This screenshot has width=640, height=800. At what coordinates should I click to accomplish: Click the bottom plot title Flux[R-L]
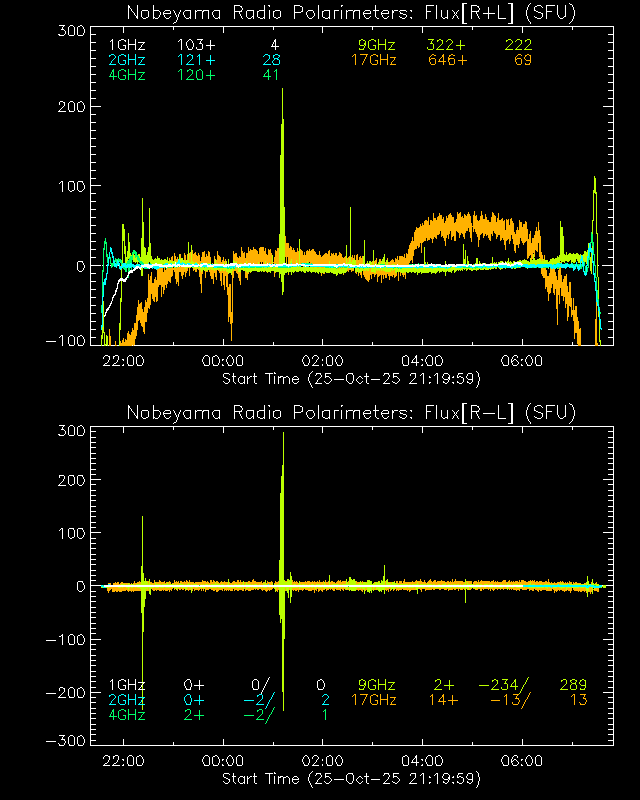[x=351, y=413]
